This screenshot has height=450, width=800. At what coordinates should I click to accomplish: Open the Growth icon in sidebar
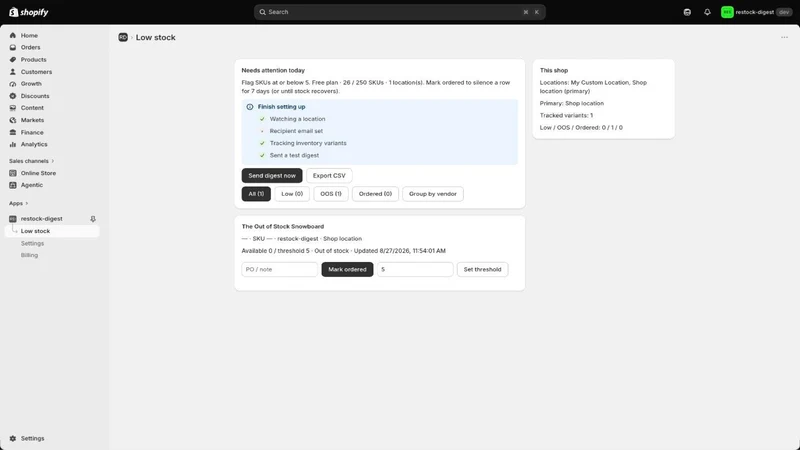click(13, 84)
